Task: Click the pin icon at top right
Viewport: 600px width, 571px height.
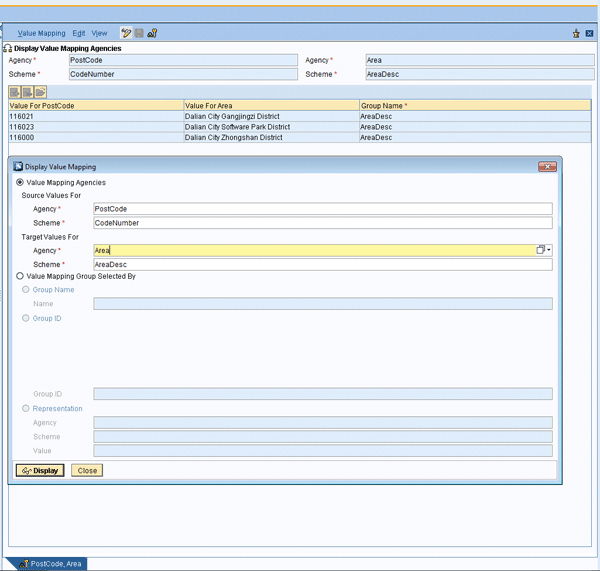Action: pyautogui.click(x=576, y=33)
